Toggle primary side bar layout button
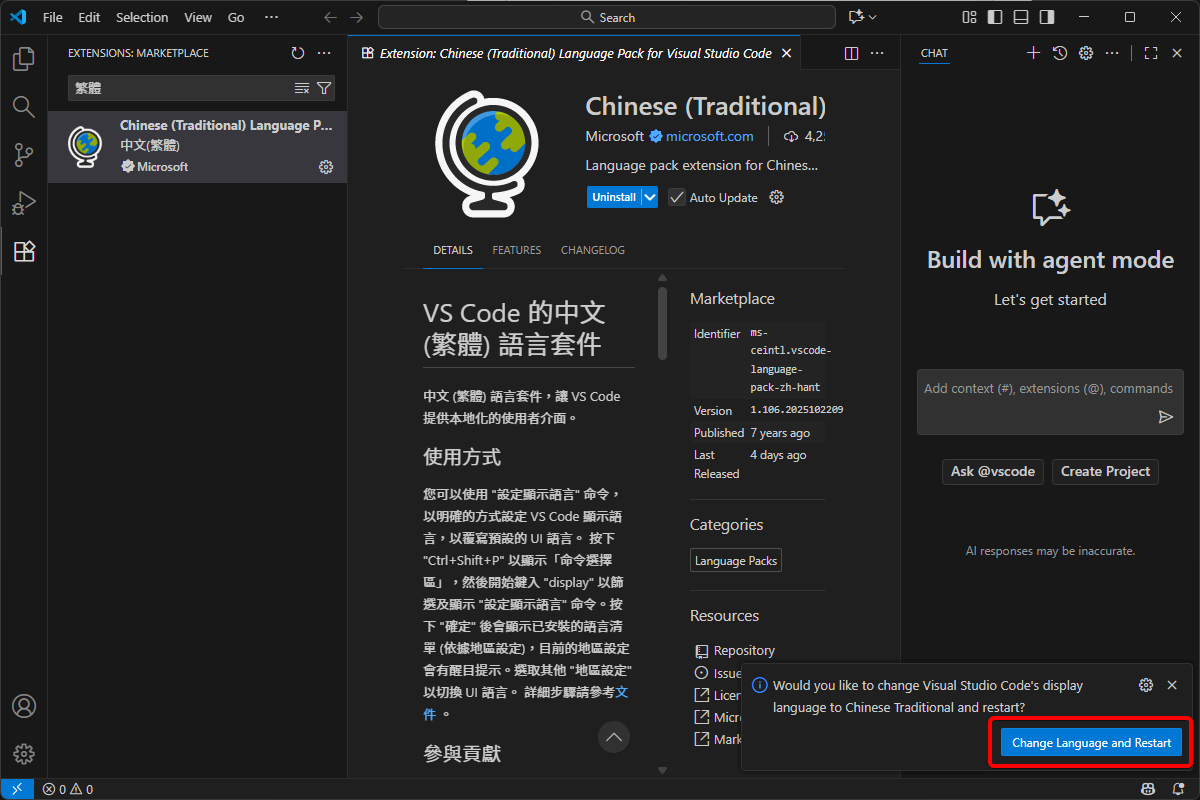Viewport: 1200px width, 800px height. point(995,17)
